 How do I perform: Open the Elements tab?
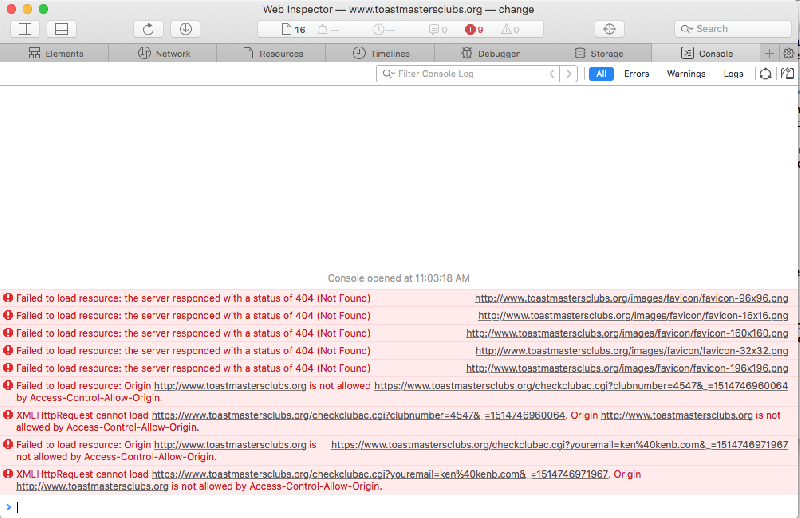[55, 53]
